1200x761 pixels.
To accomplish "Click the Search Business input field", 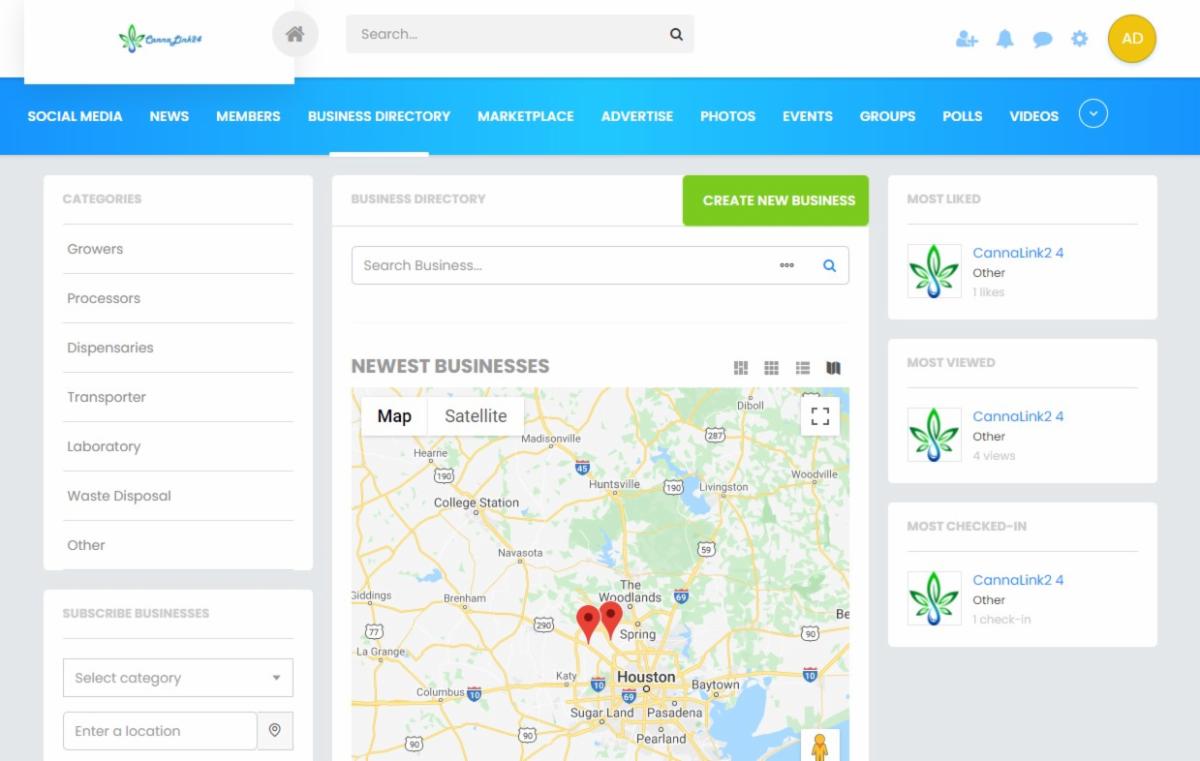I will tap(560, 266).
